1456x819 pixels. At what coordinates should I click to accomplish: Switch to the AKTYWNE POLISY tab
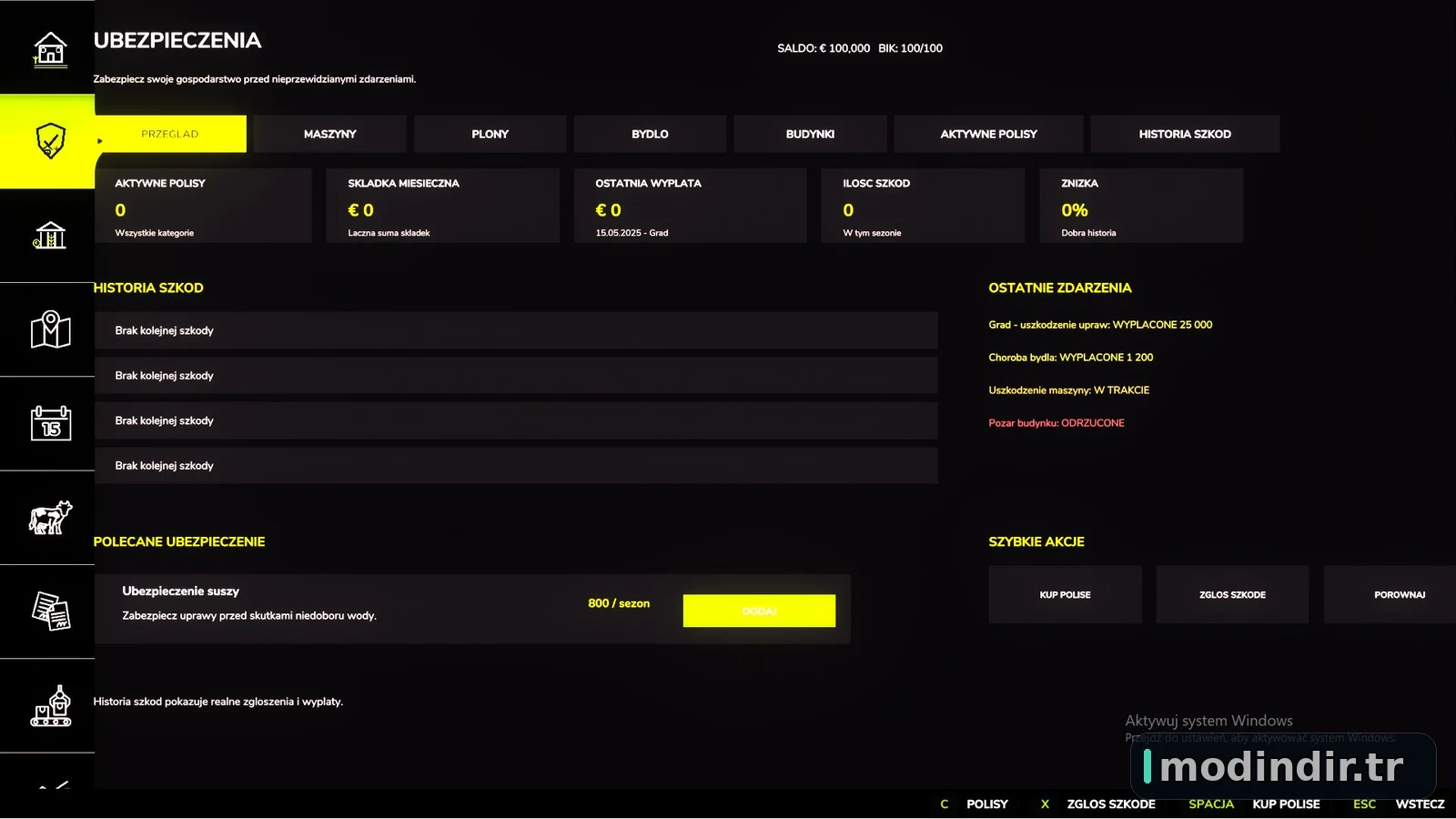pyautogui.click(x=989, y=134)
